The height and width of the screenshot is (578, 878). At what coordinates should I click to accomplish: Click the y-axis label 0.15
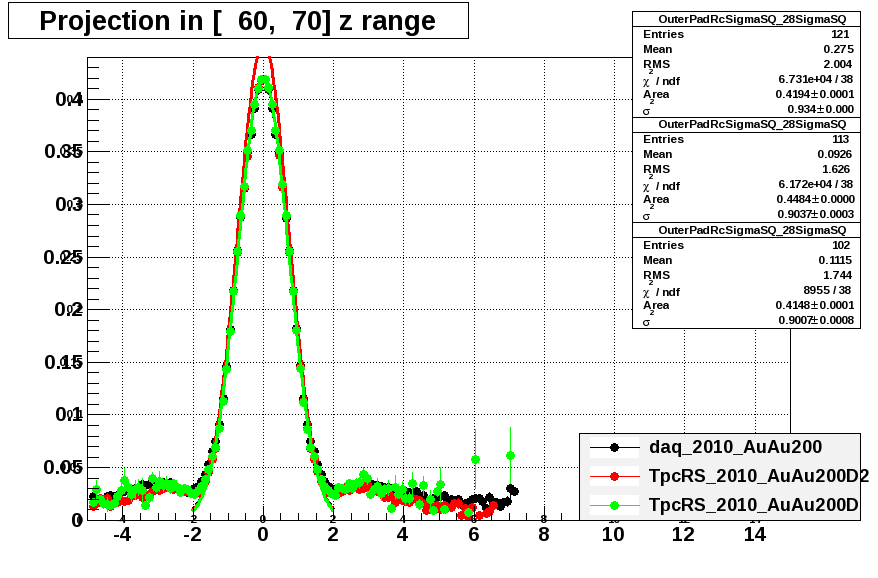63,362
